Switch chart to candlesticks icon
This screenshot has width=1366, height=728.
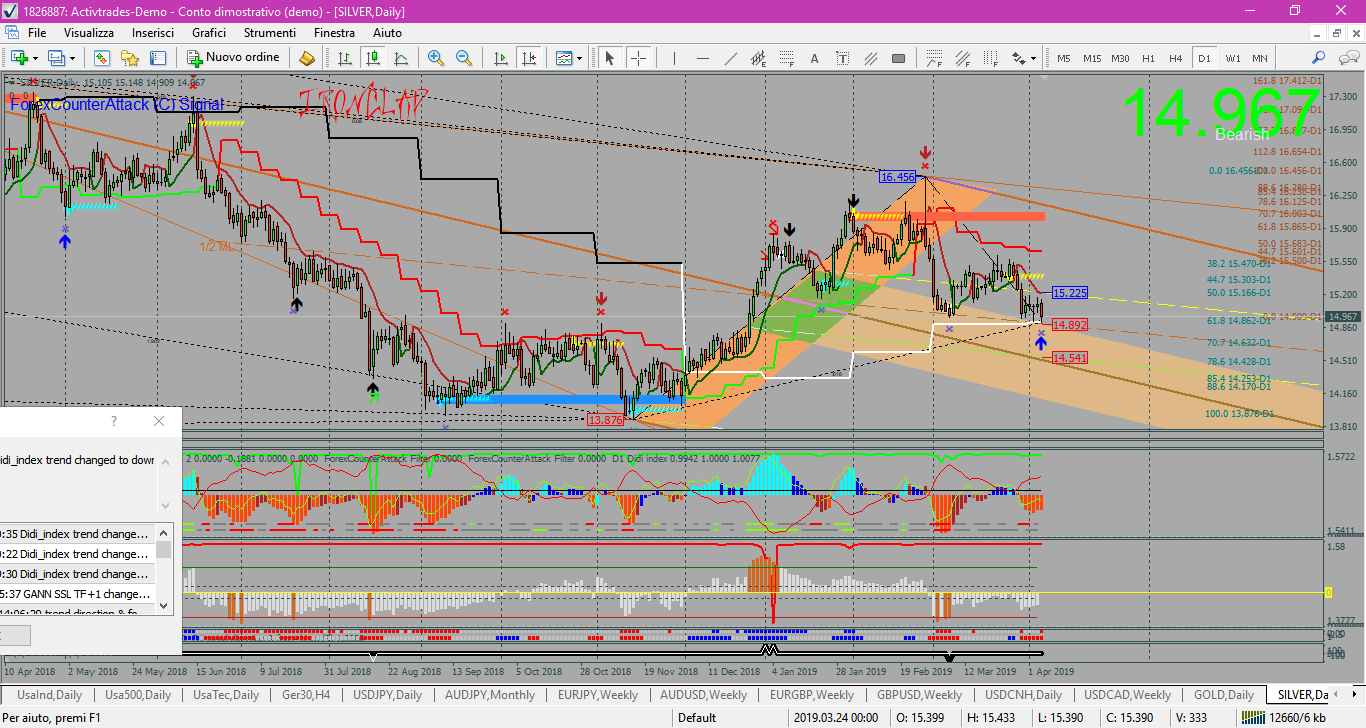371,58
